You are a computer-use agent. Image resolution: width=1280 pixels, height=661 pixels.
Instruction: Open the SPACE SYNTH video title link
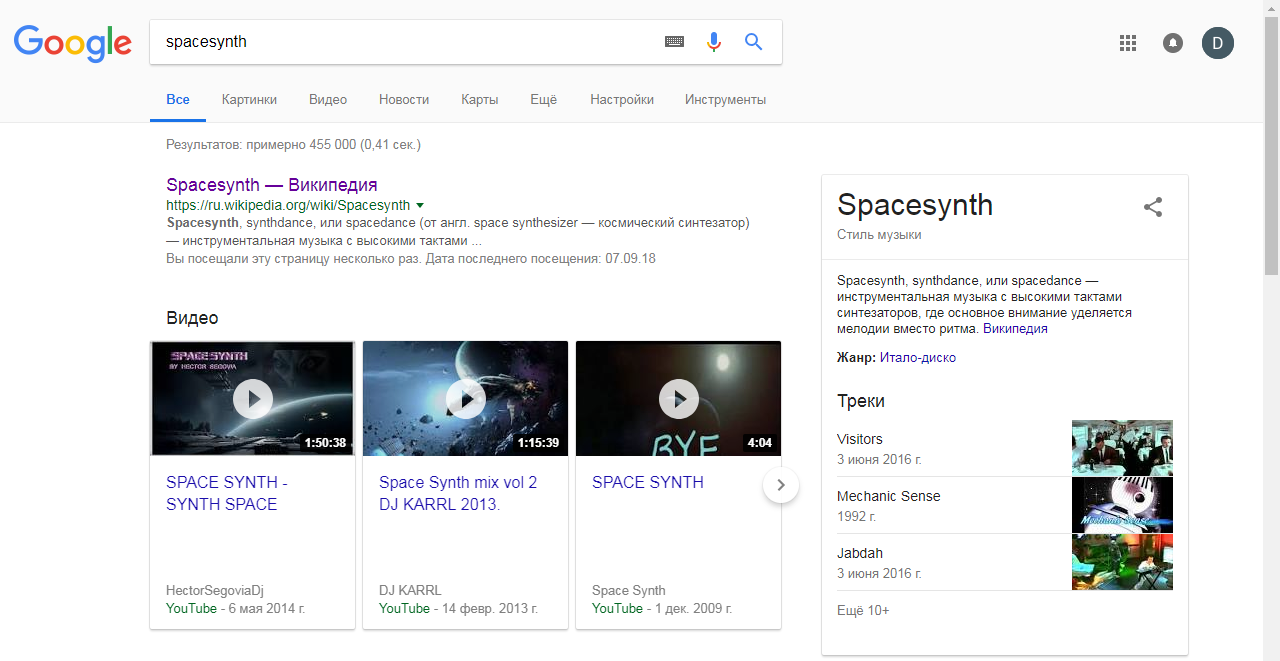(x=648, y=482)
